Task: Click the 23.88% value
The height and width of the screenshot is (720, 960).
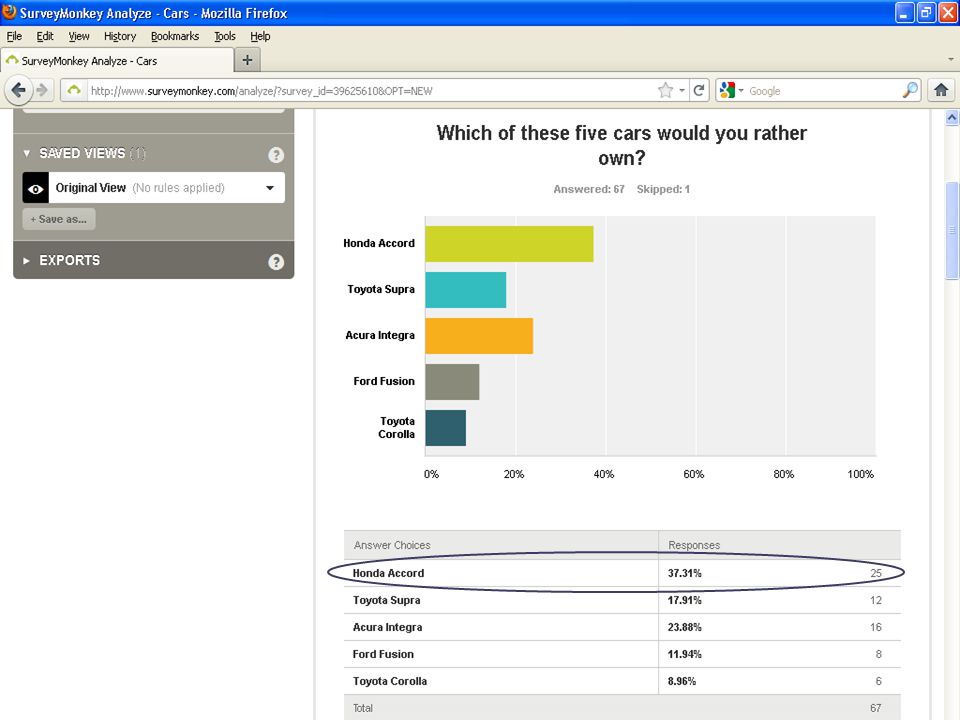Action: [x=684, y=627]
